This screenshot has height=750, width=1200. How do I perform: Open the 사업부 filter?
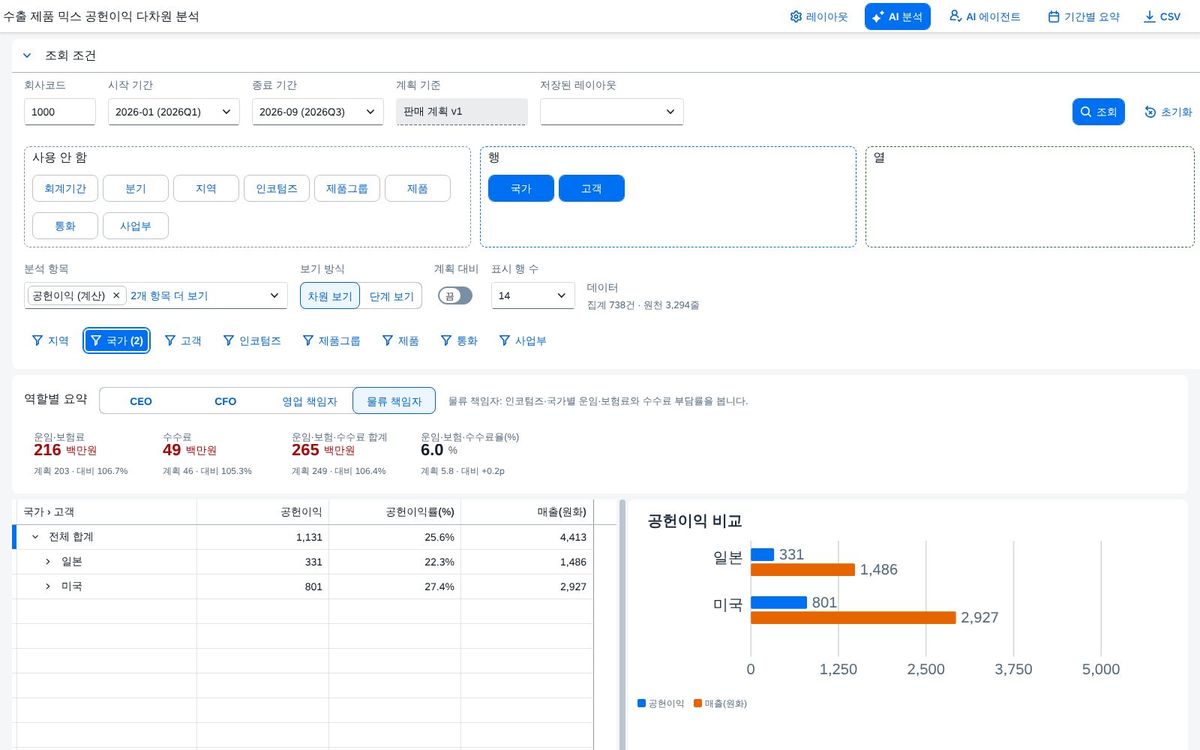click(522, 341)
